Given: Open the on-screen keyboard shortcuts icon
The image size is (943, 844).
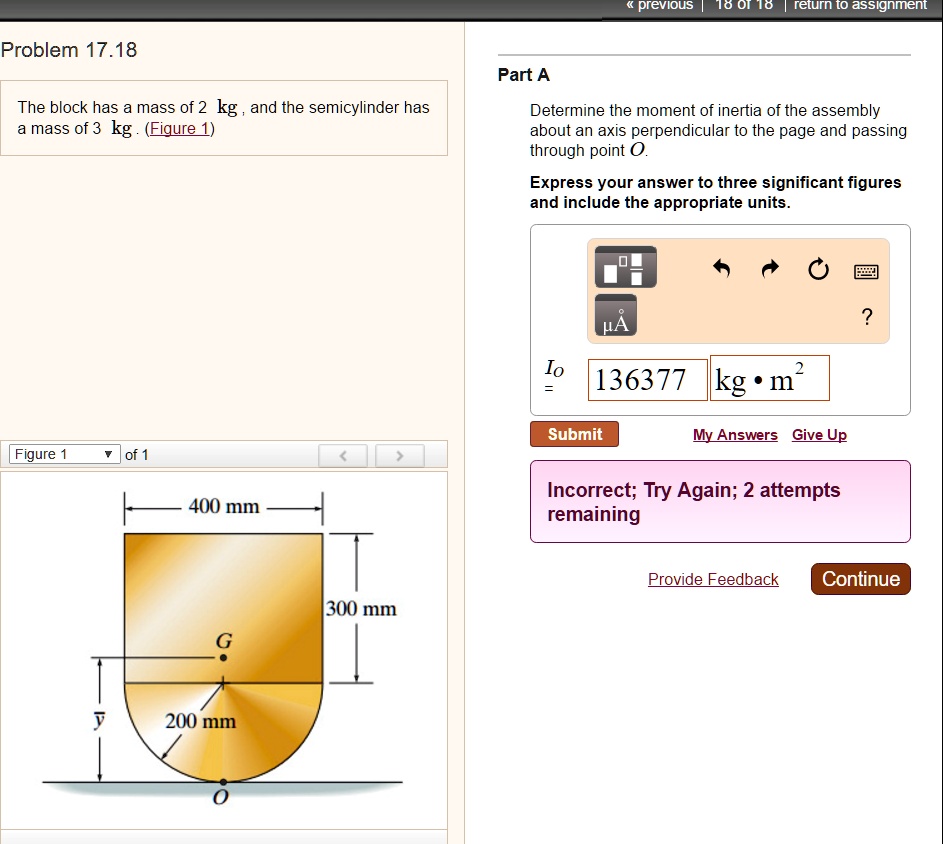Looking at the screenshot, I should [866, 270].
